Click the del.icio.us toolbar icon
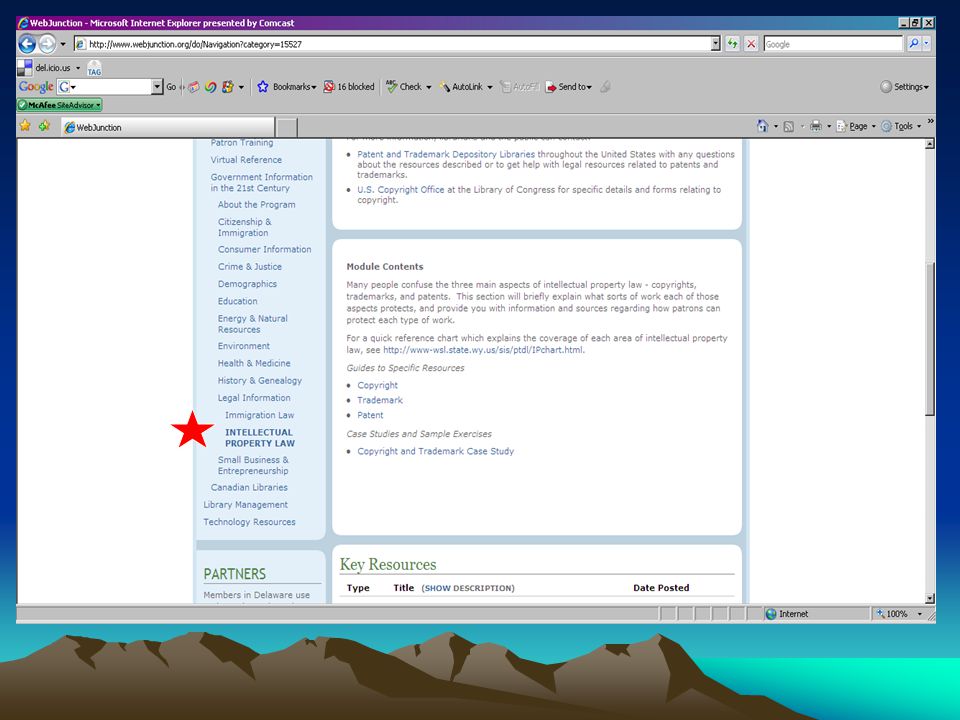 [x=24, y=68]
